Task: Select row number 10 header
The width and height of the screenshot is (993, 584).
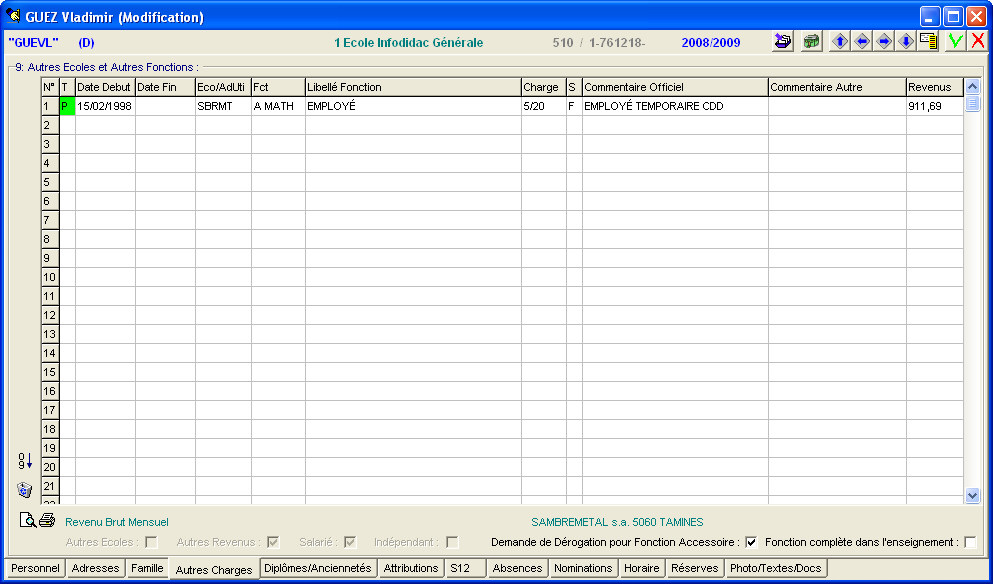Action: [x=50, y=277]
